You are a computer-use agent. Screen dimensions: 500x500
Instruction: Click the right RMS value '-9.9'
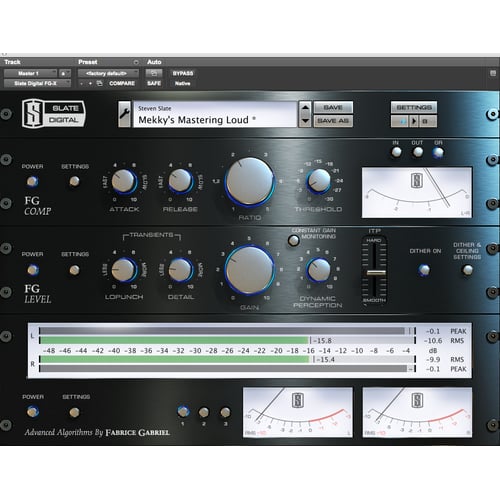433,360
